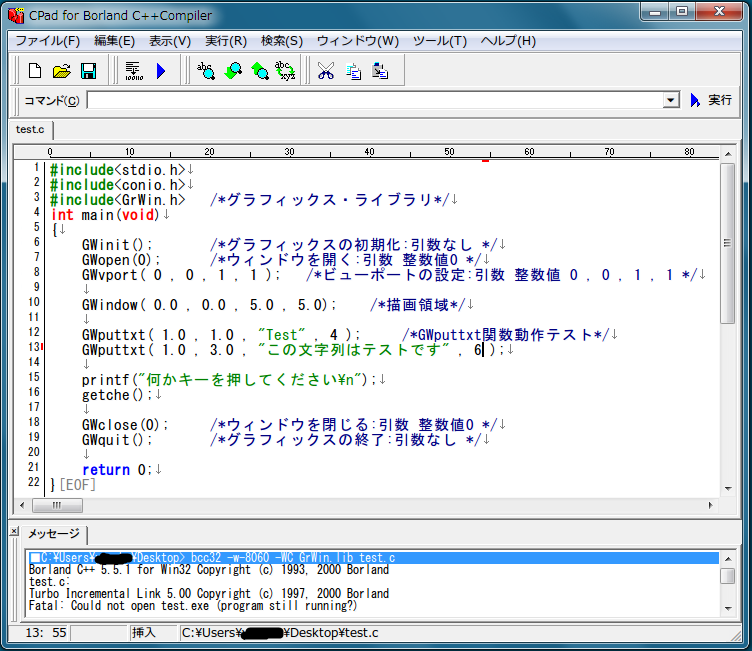
Task: Open the ファイル(F) menu
Action: tap(47, 41)
